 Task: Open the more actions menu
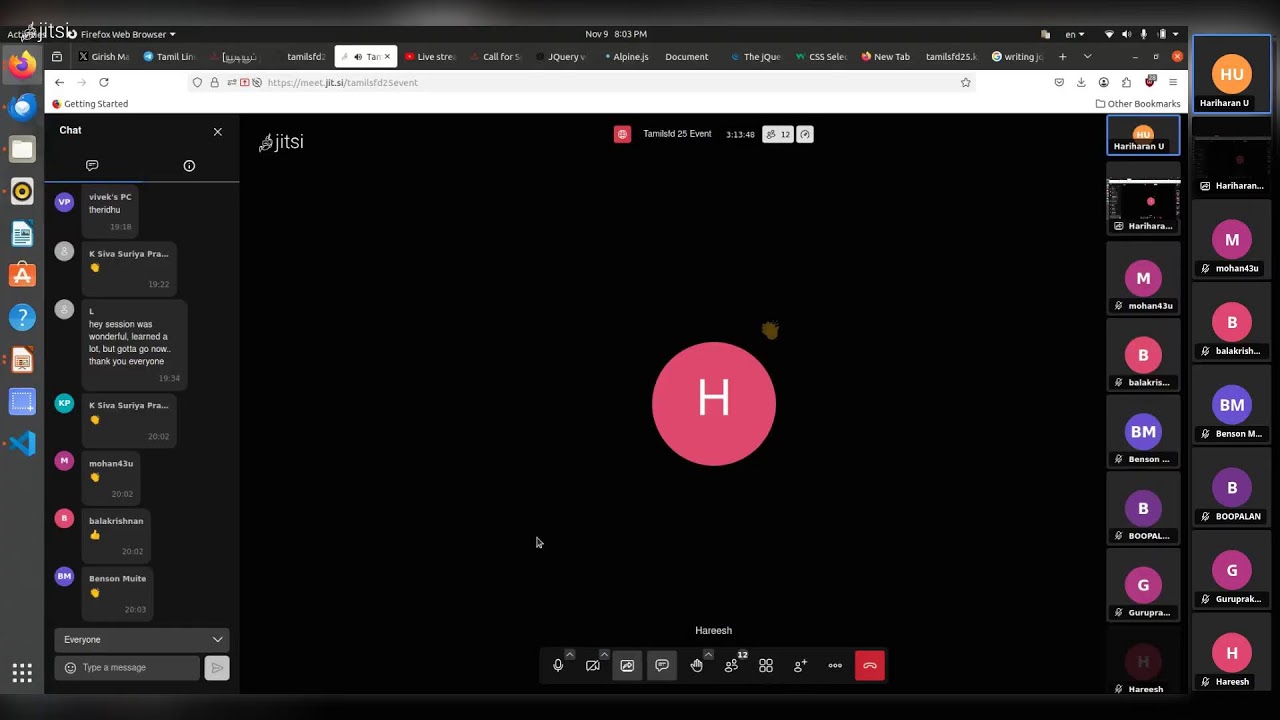coord(835,666)
